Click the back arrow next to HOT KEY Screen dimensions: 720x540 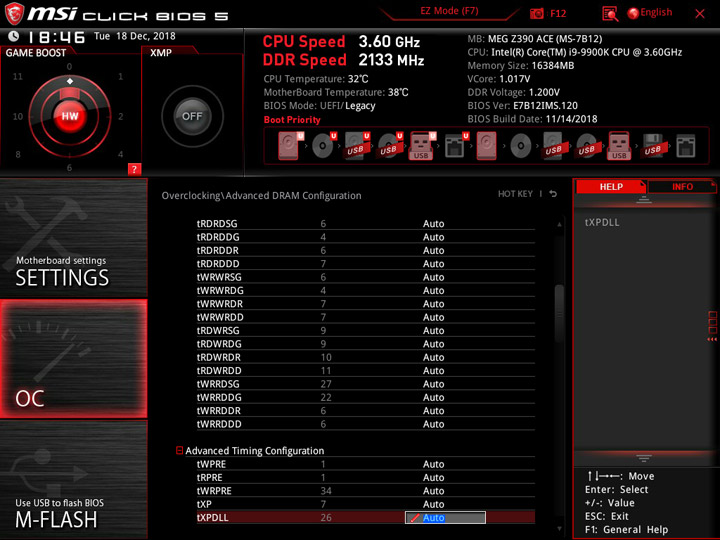point(553,194)
